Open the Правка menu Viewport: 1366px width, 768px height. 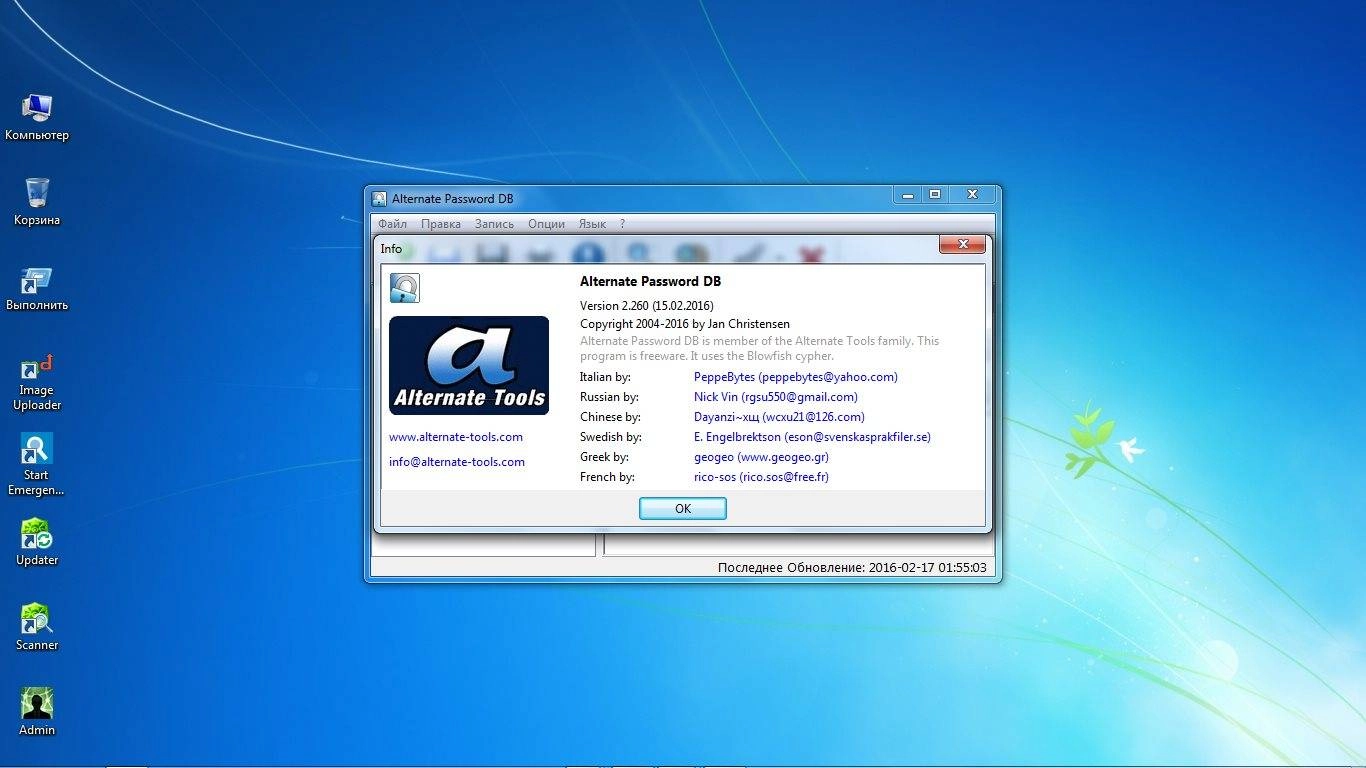[441, 224]
